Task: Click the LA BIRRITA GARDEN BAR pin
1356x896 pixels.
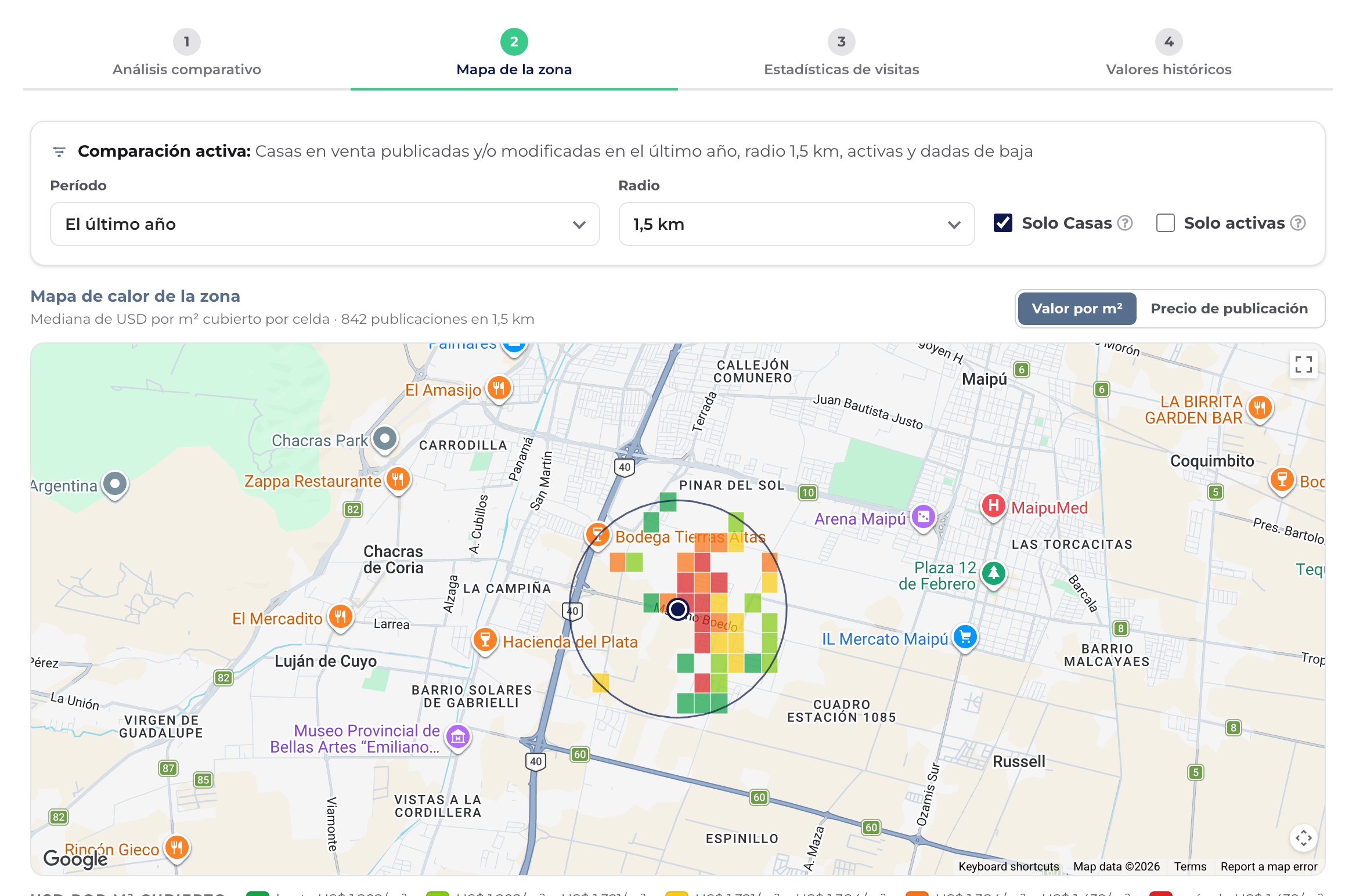Action: [x=1259, y=409]
